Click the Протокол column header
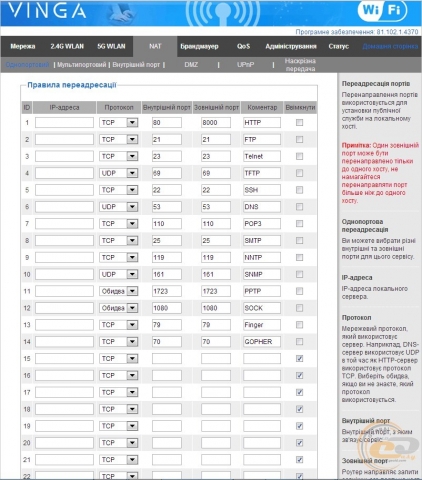 (x=119, y=107)
